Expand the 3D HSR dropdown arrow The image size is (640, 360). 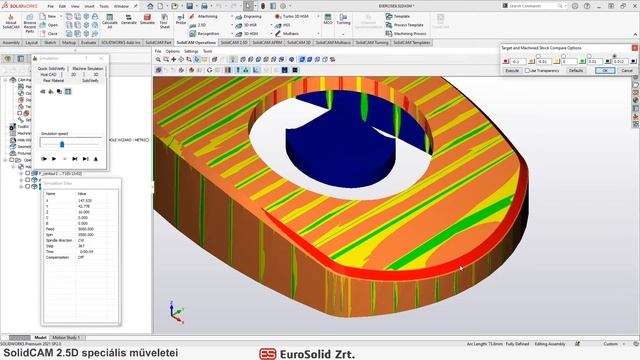click(271, 25)
